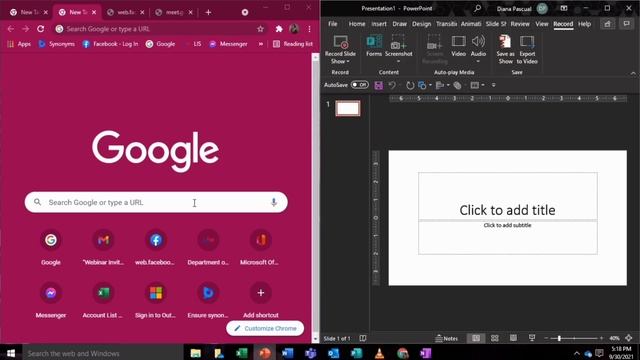
Task: Open the File tab in PowerPoint
Action: [333, 24]
